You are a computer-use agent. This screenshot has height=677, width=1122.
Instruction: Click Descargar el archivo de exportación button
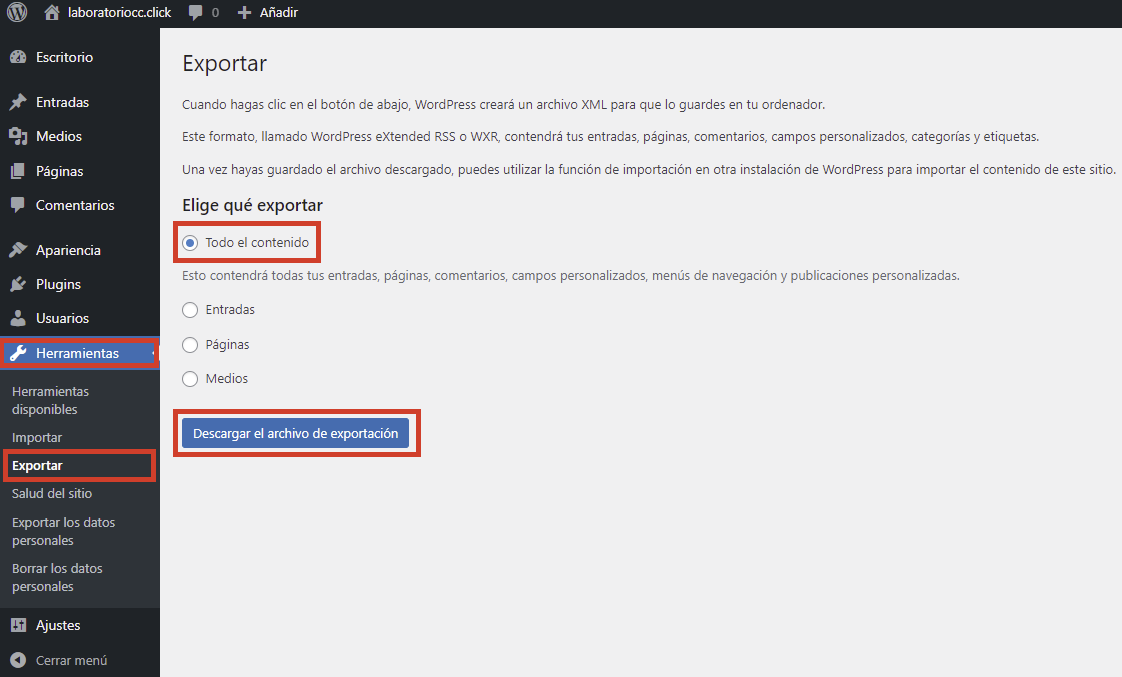point(296,434)
